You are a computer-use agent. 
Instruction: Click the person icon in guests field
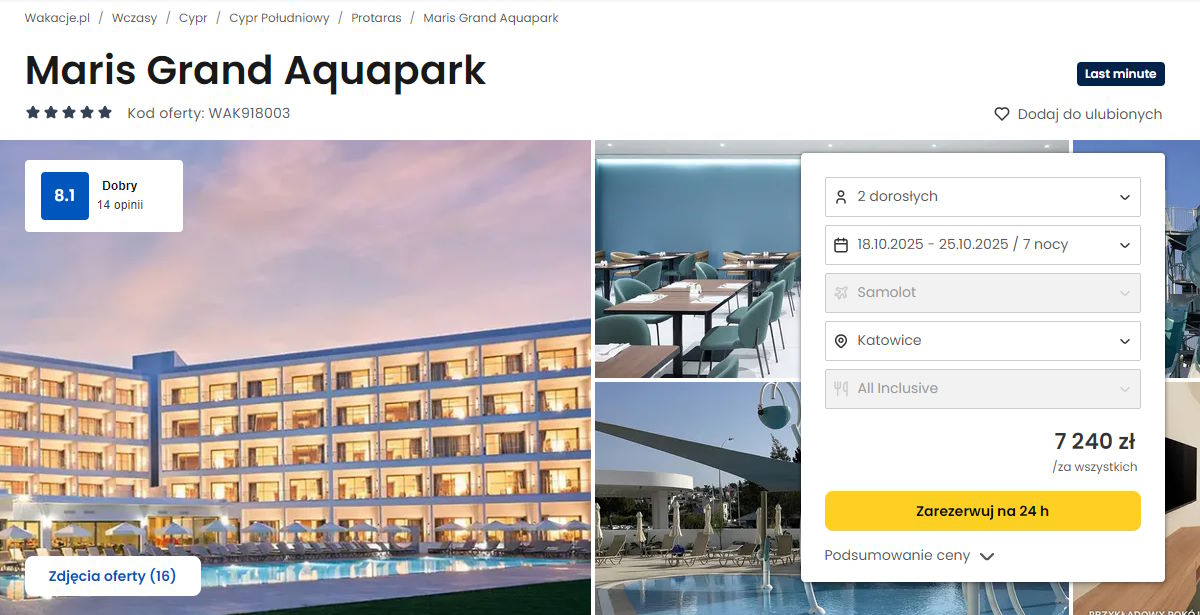coord(841,197)
